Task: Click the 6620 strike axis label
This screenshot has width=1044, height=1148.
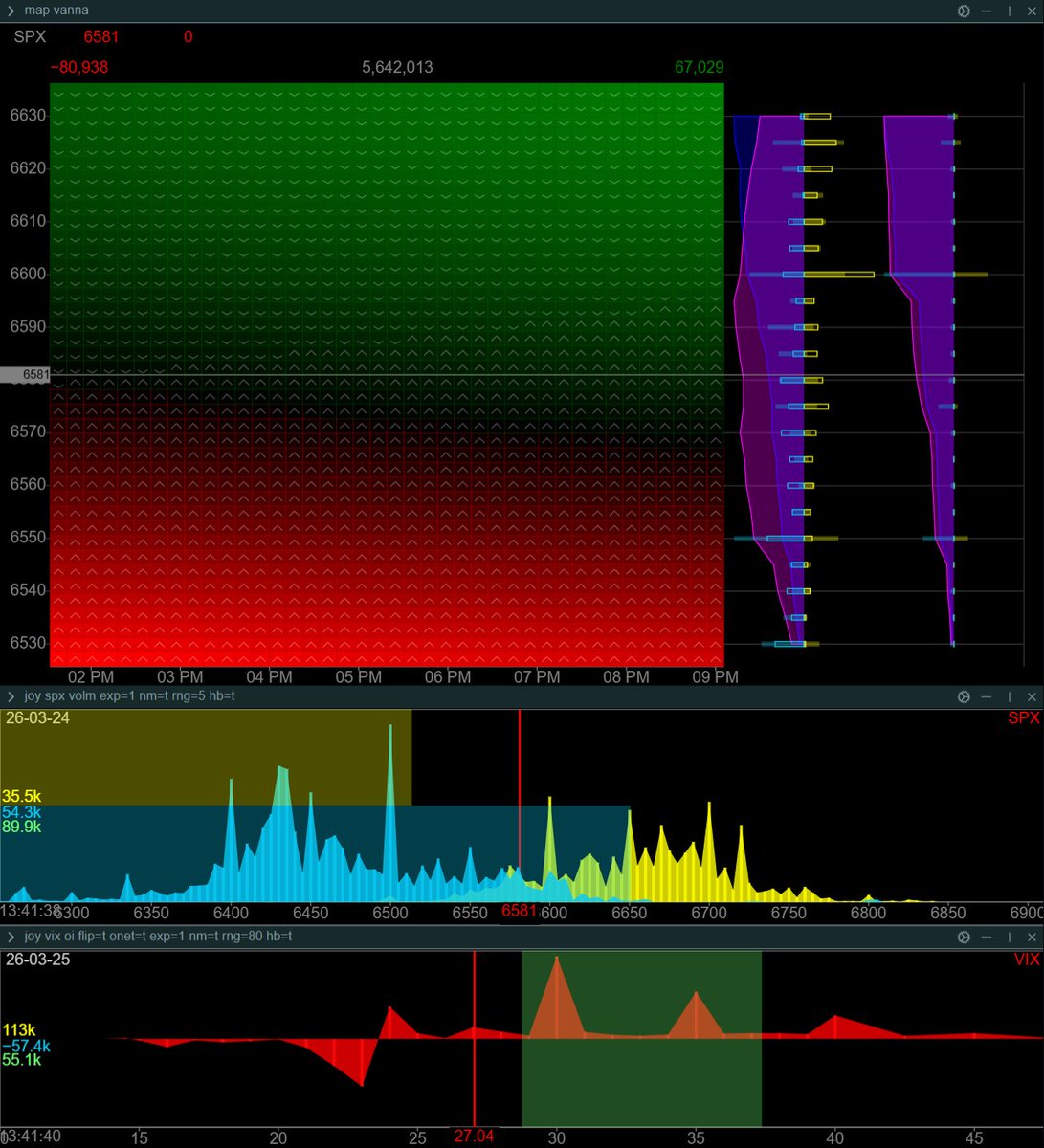Action: 28,168
